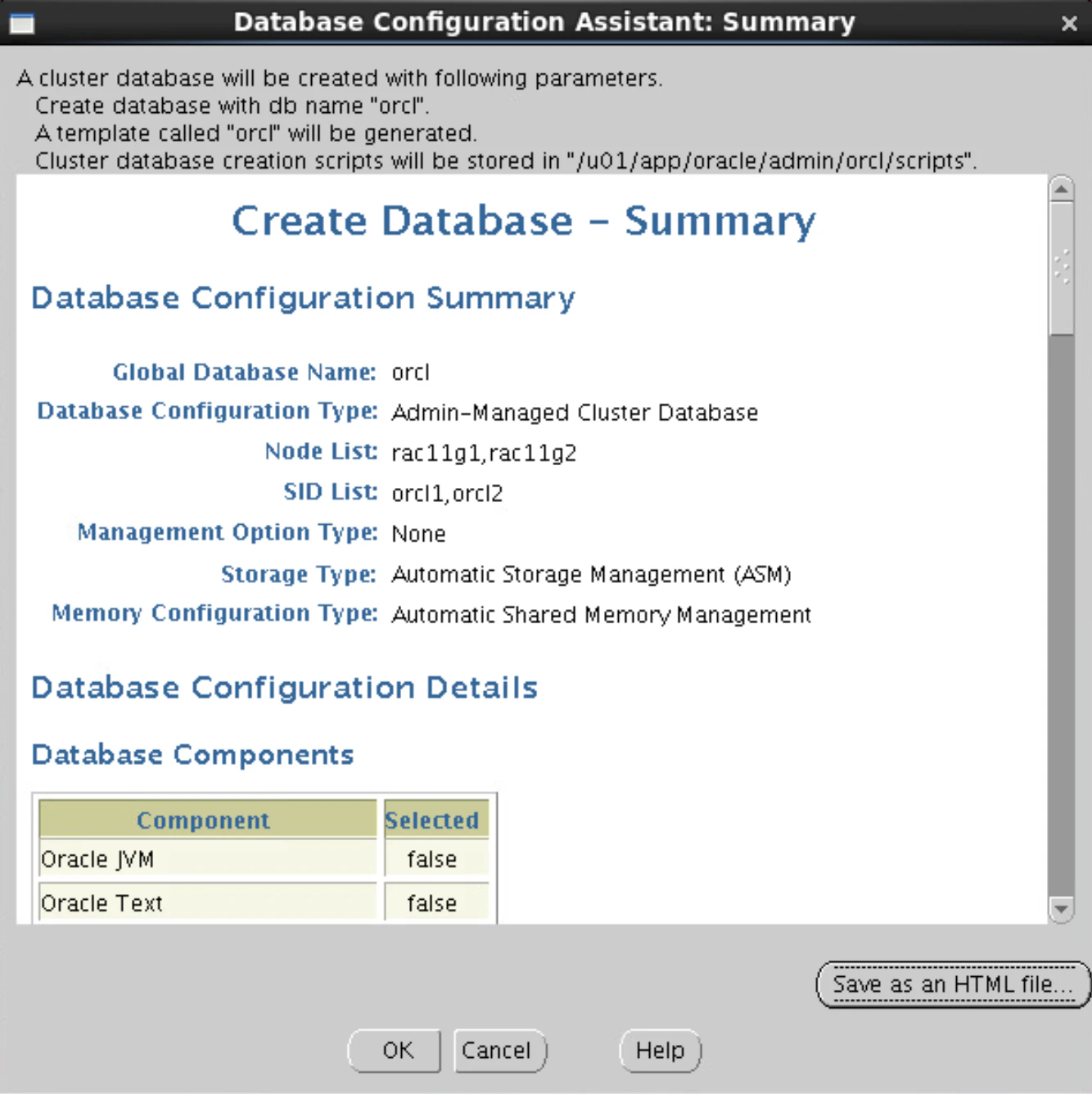Click the SID List label
The height and width of the screenshot is (1094, 1092).
330,492
